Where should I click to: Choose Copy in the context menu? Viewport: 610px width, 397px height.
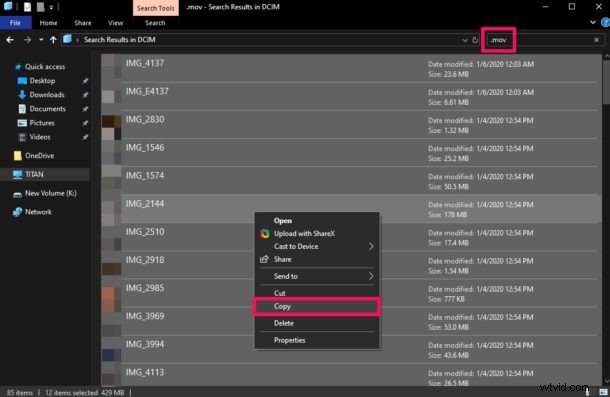[x=317, y=306]
